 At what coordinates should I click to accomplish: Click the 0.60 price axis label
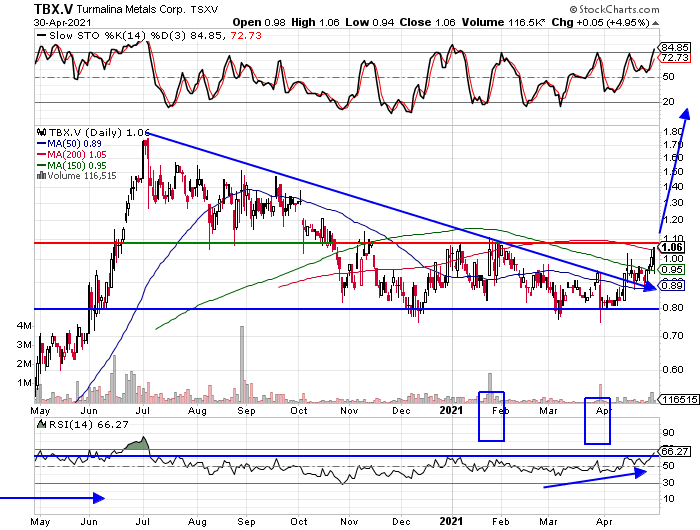[x=673, y=369]
